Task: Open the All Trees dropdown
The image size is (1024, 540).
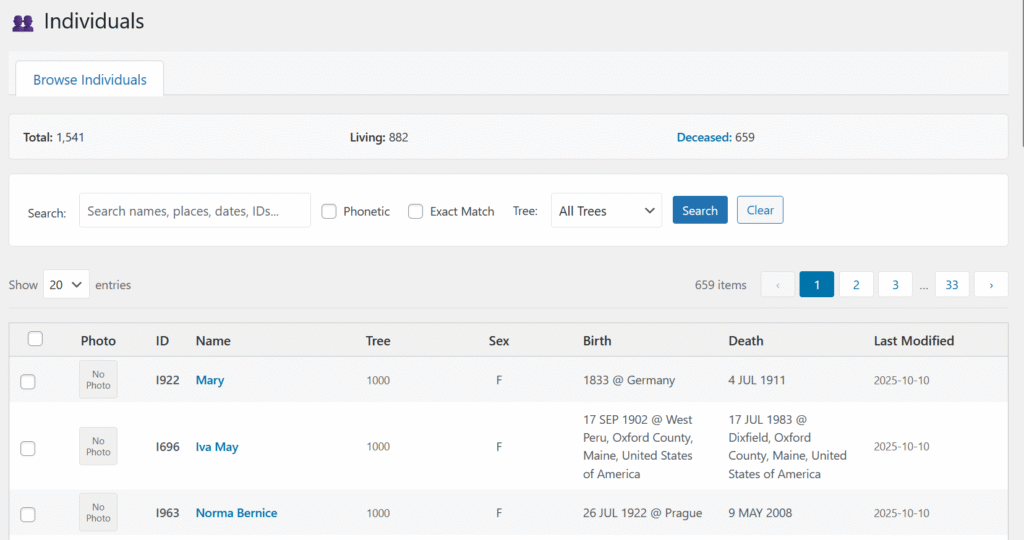Action: [606, 211]
